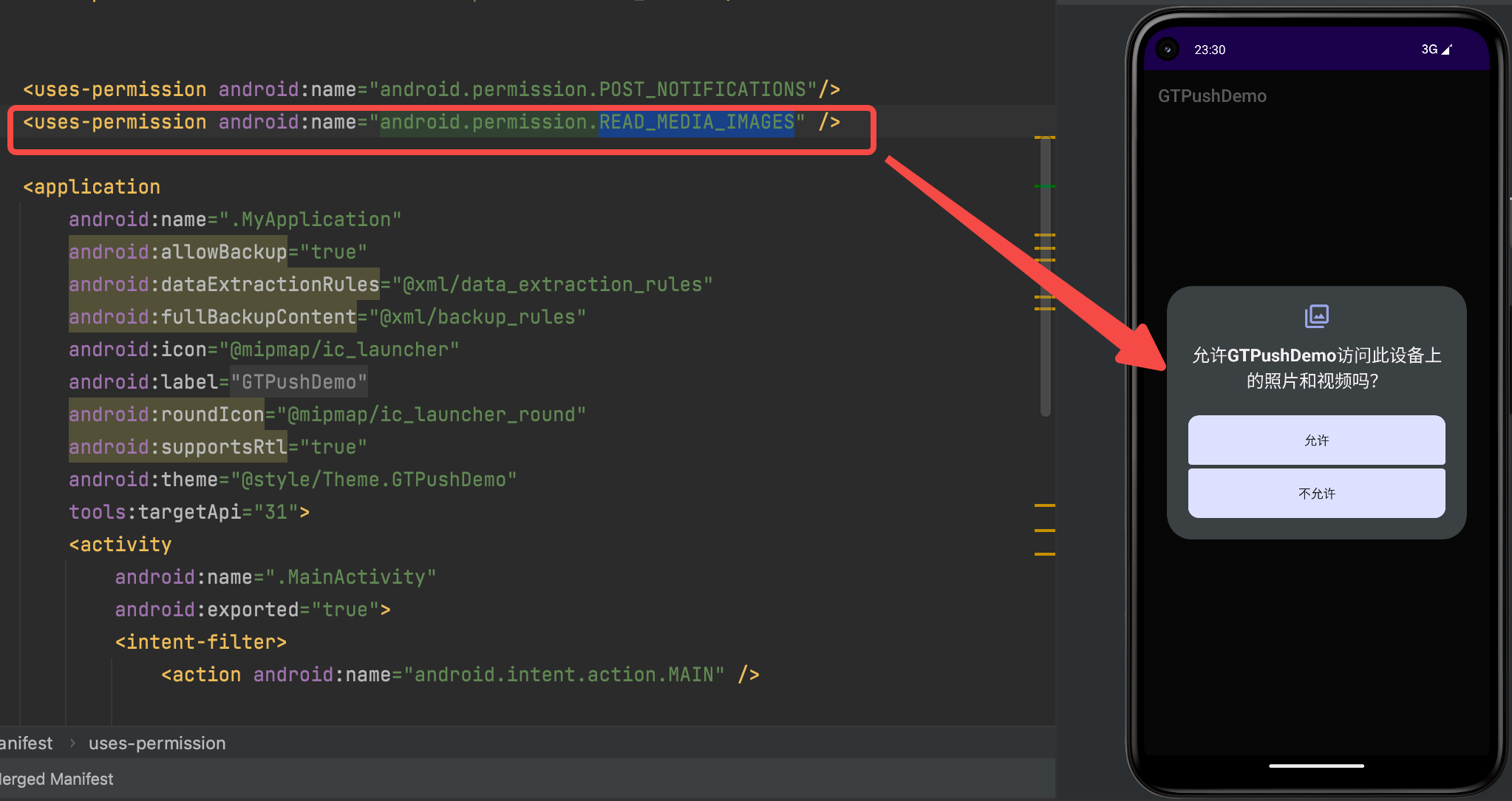Click the "@mipmap/ic_launcher_round" value
This screenshot has height=801, width=1512.
point(431,415)
